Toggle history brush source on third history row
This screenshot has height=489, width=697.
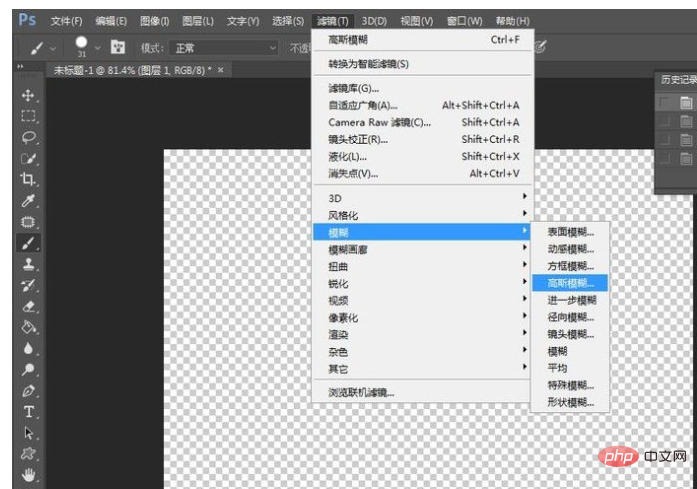[x=665, y=140]
